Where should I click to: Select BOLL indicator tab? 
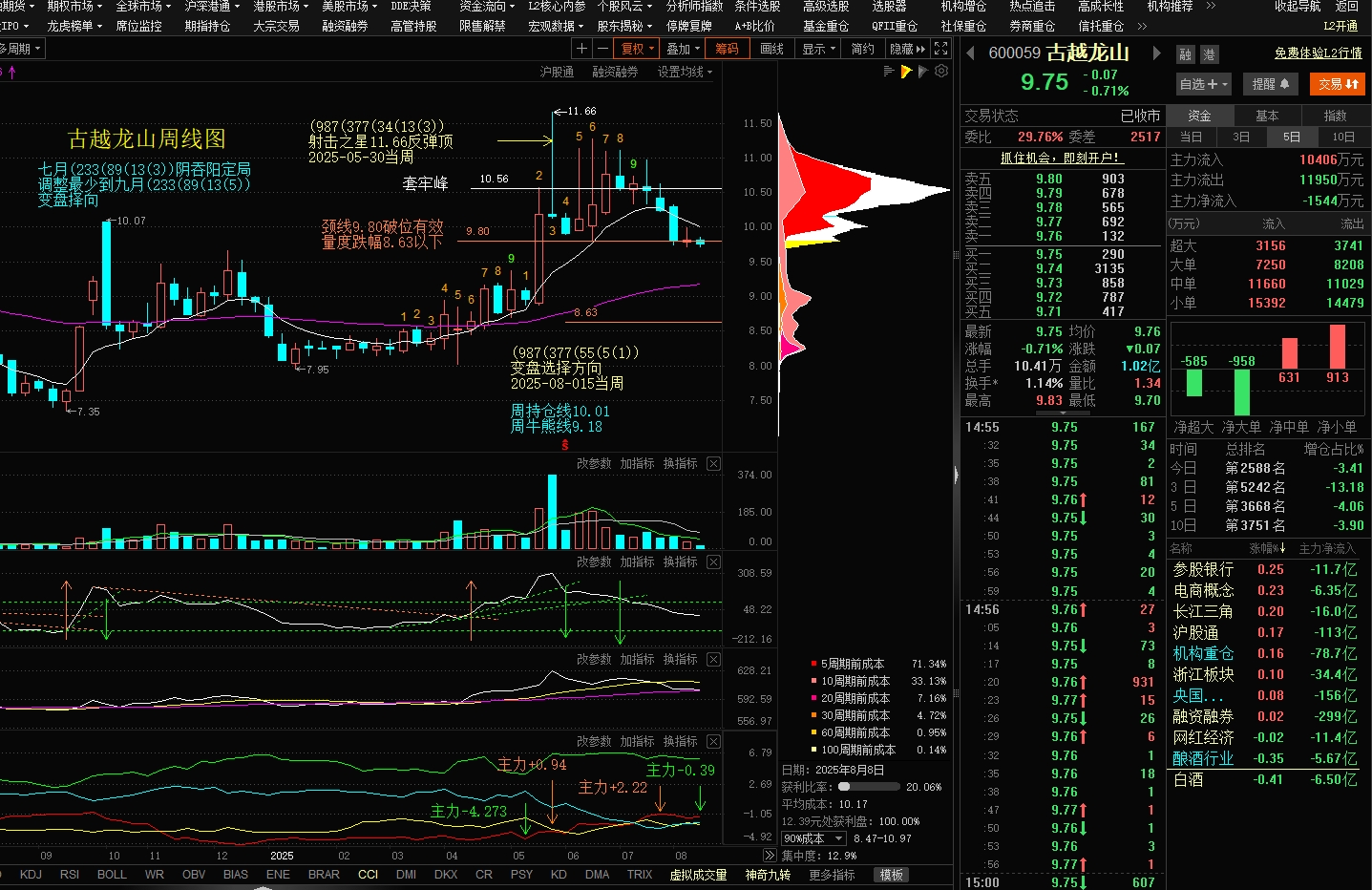[x=112, y=874]
